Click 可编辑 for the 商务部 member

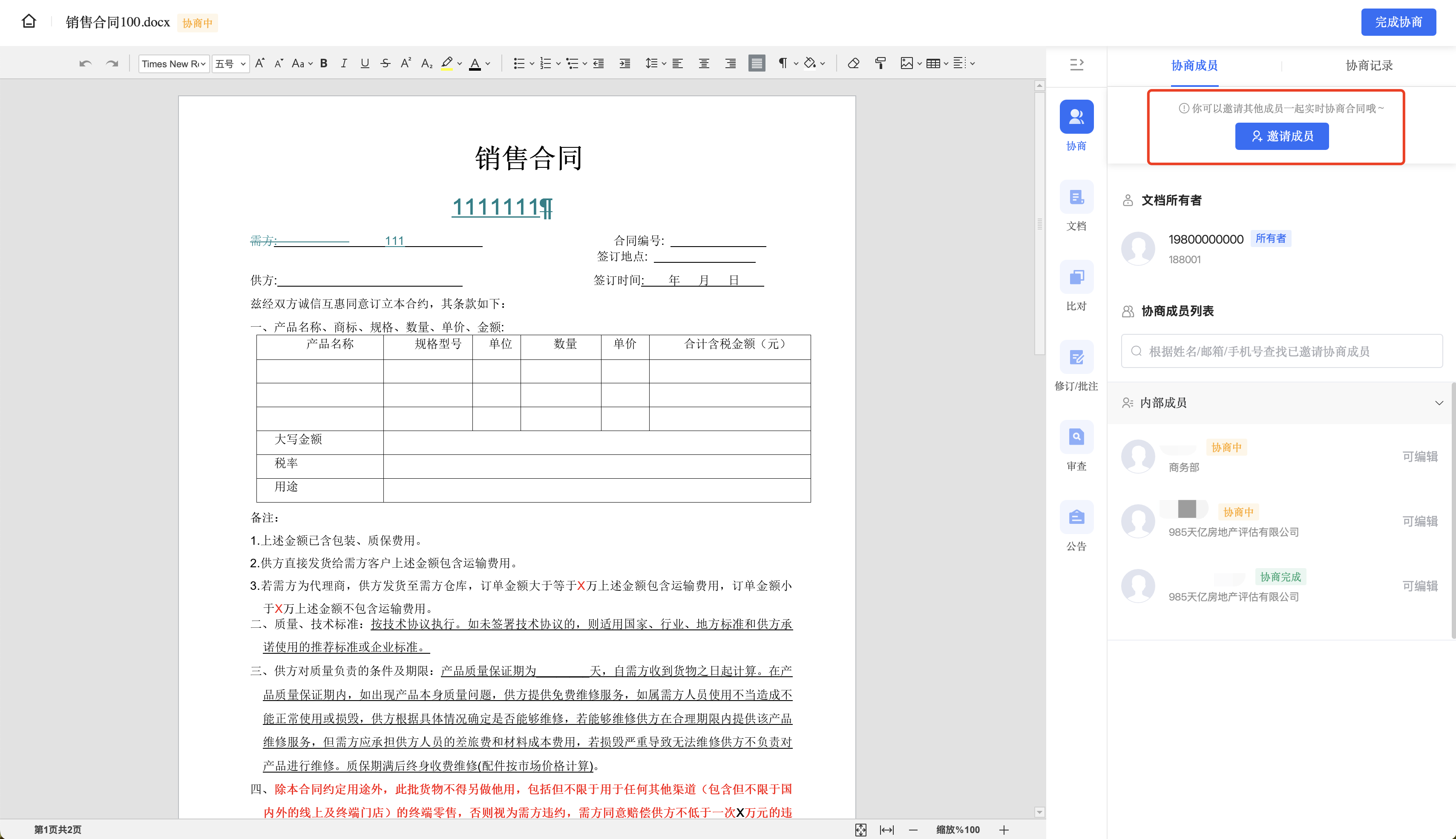coord(1420,457)
